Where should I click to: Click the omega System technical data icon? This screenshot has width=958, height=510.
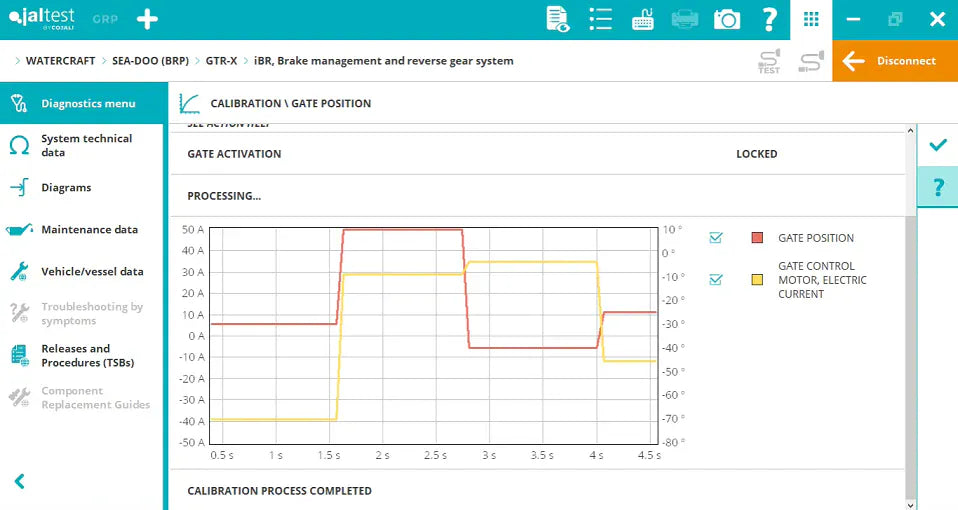coord(19,145)
